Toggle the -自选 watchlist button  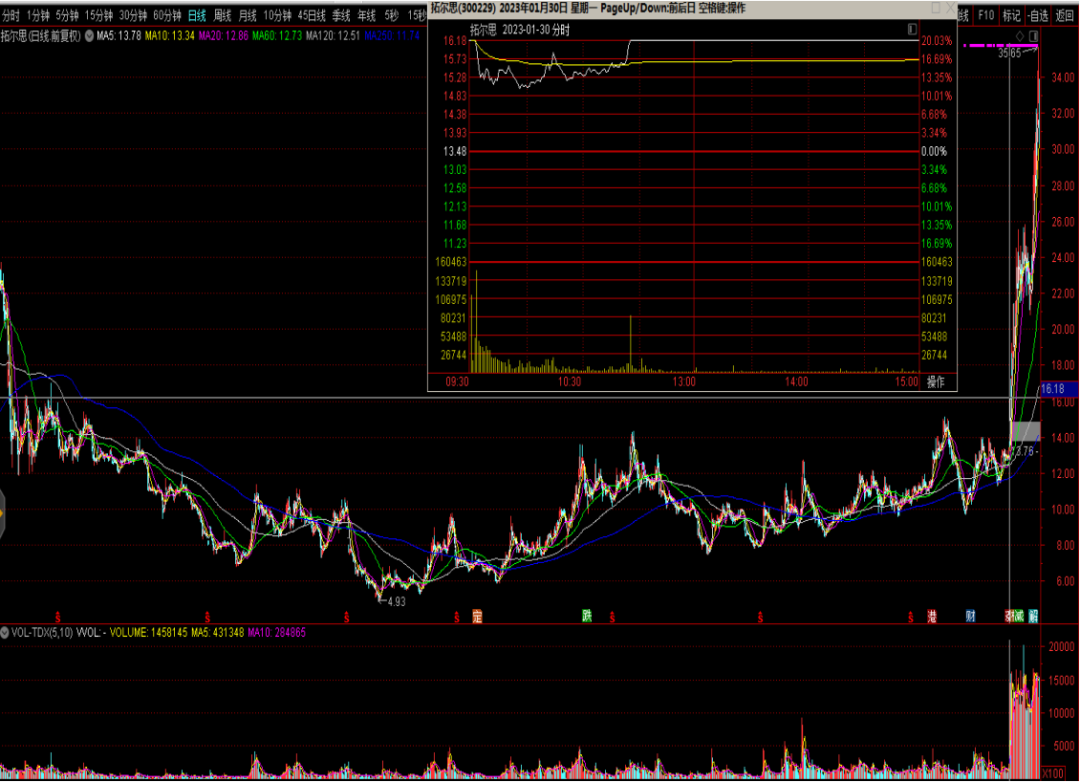click(x=1038, y=15)
